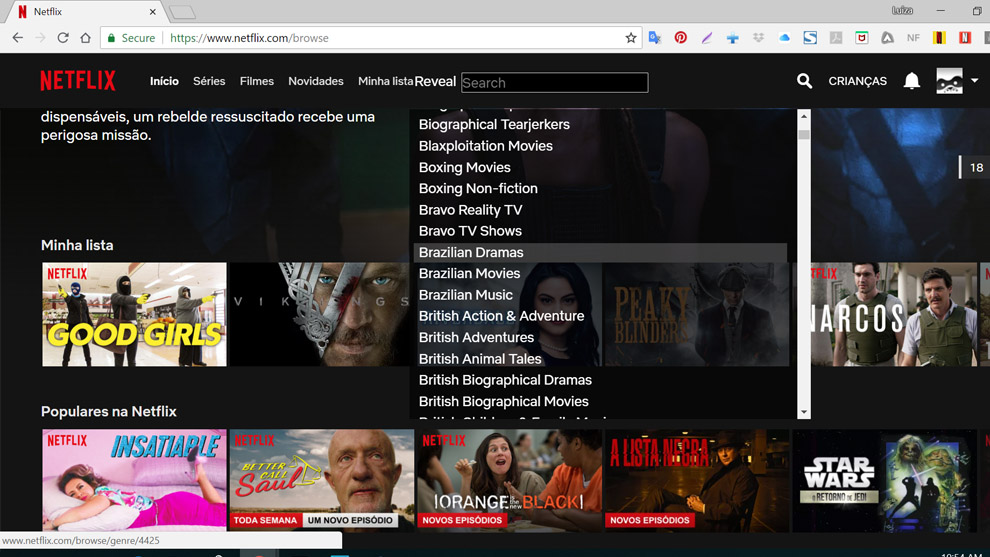Click the browser forward arrow
The height and width of the screenshot is (557, 990).
[40, 38]
